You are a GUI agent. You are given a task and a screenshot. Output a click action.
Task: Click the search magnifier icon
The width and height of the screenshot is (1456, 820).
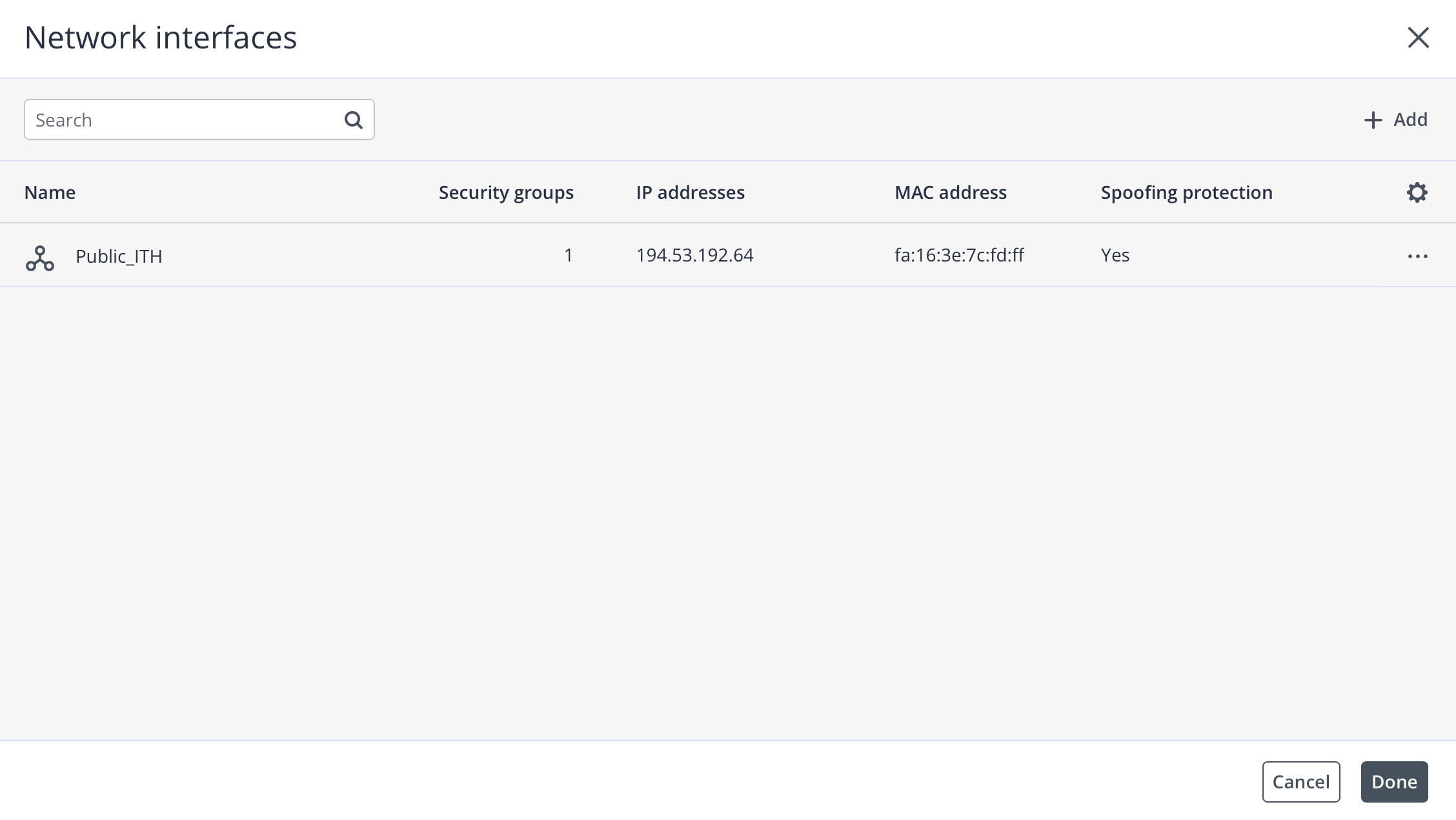[x=353, y=120]
